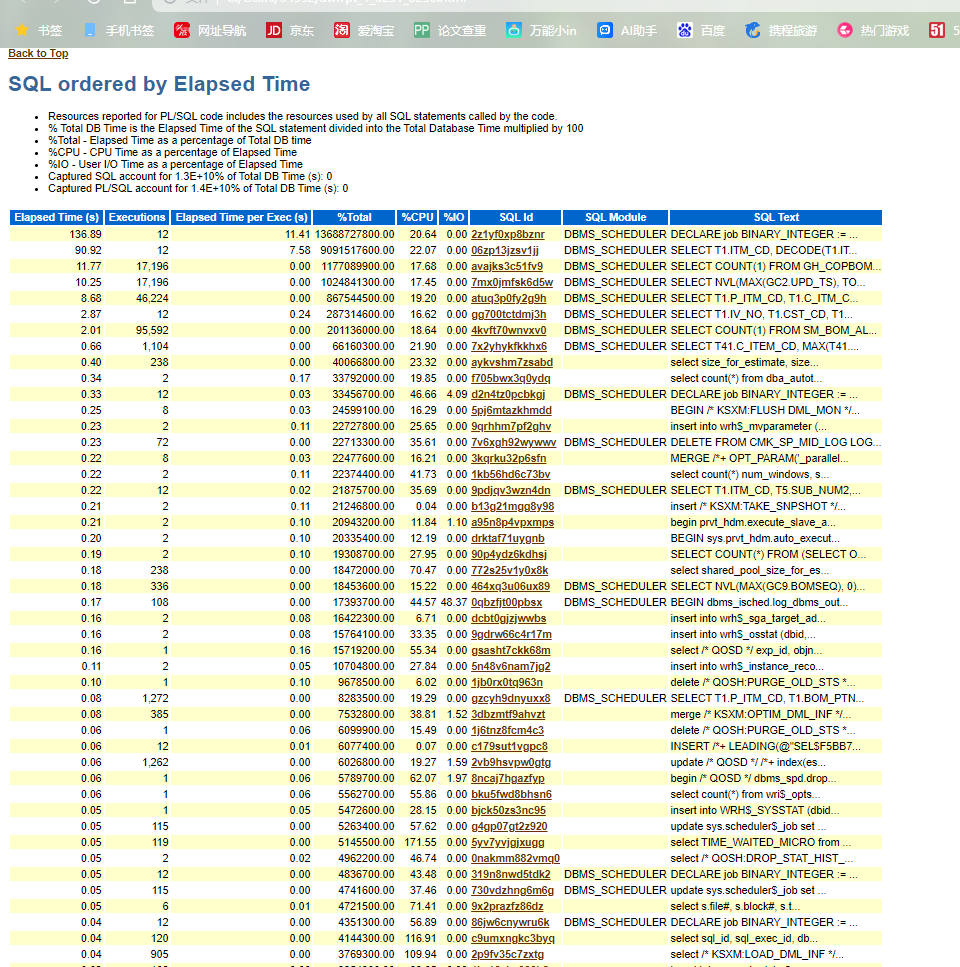Select DELETE FROM CMK_SP_MID_LOG SQL text
Viewport: 960px width, 967px height.
click(x=776, y=443)
